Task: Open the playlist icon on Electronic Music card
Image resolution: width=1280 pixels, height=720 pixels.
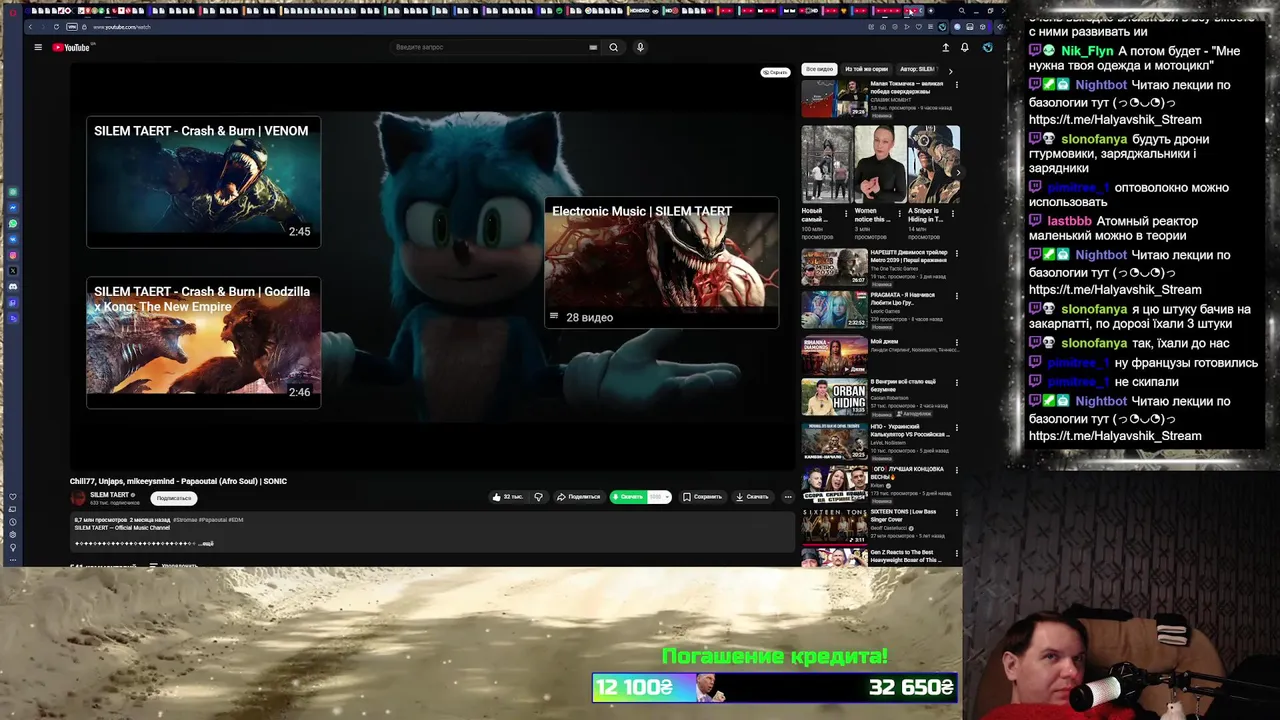Action: pyautogui.click(x=553, y=317)
